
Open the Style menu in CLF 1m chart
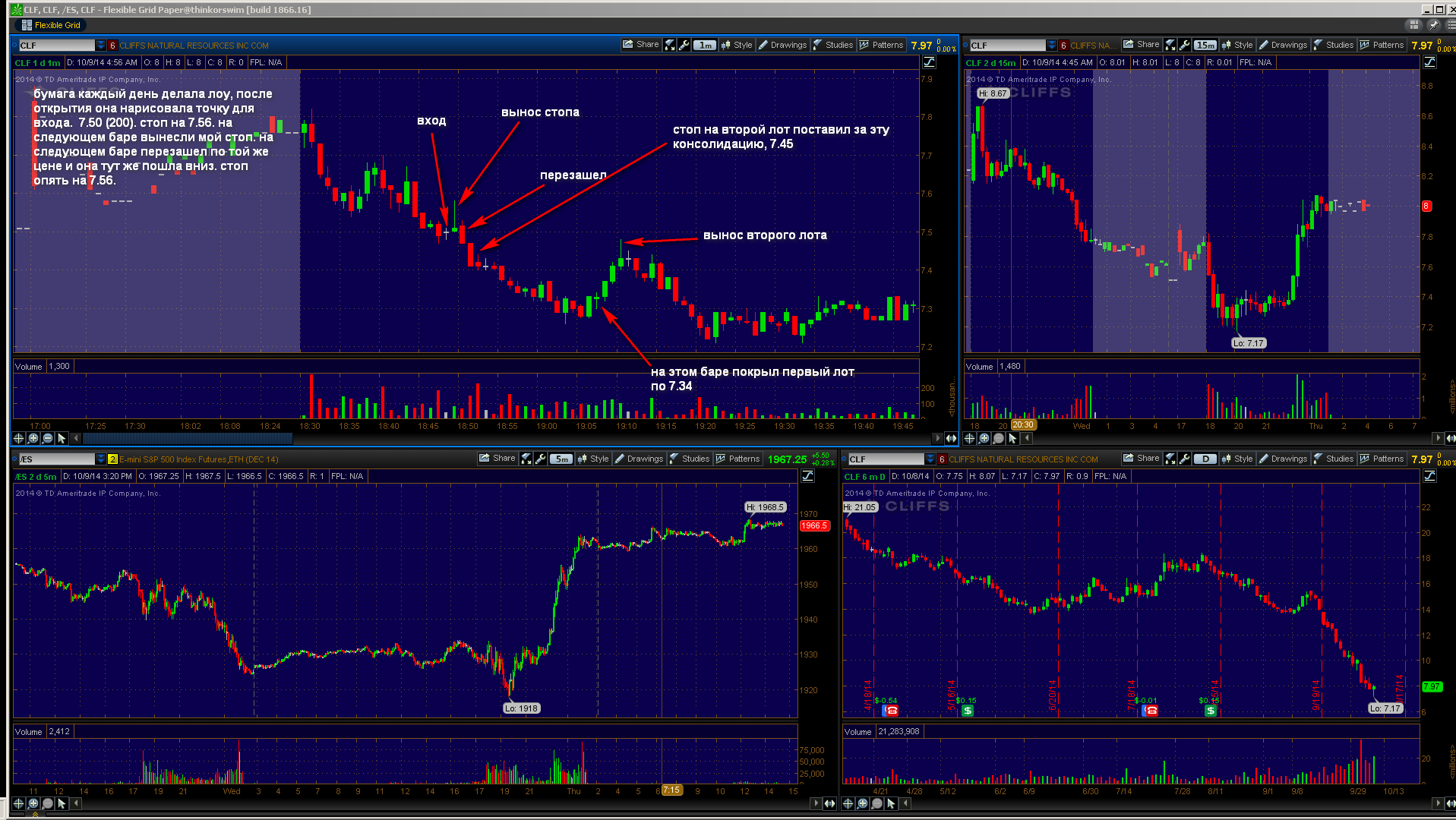pos(737,45)
